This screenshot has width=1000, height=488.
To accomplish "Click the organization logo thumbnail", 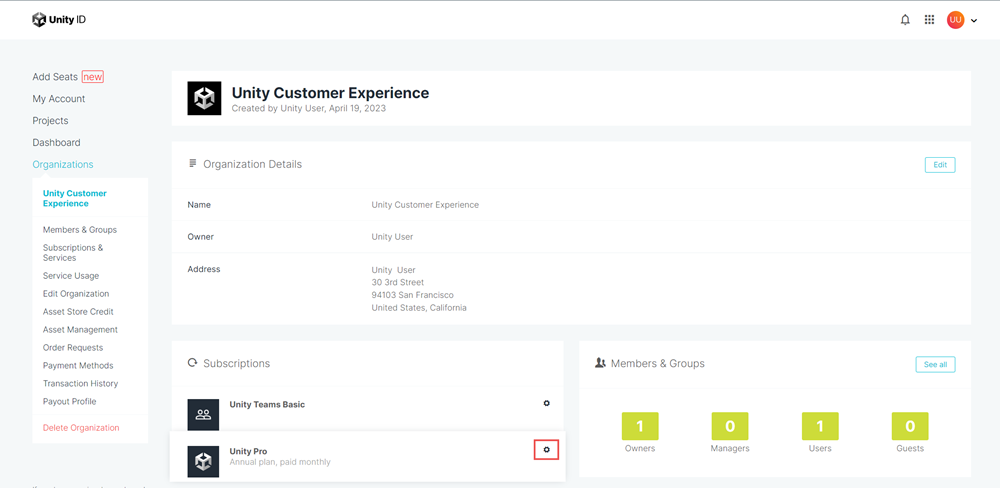I will [204, 98].
